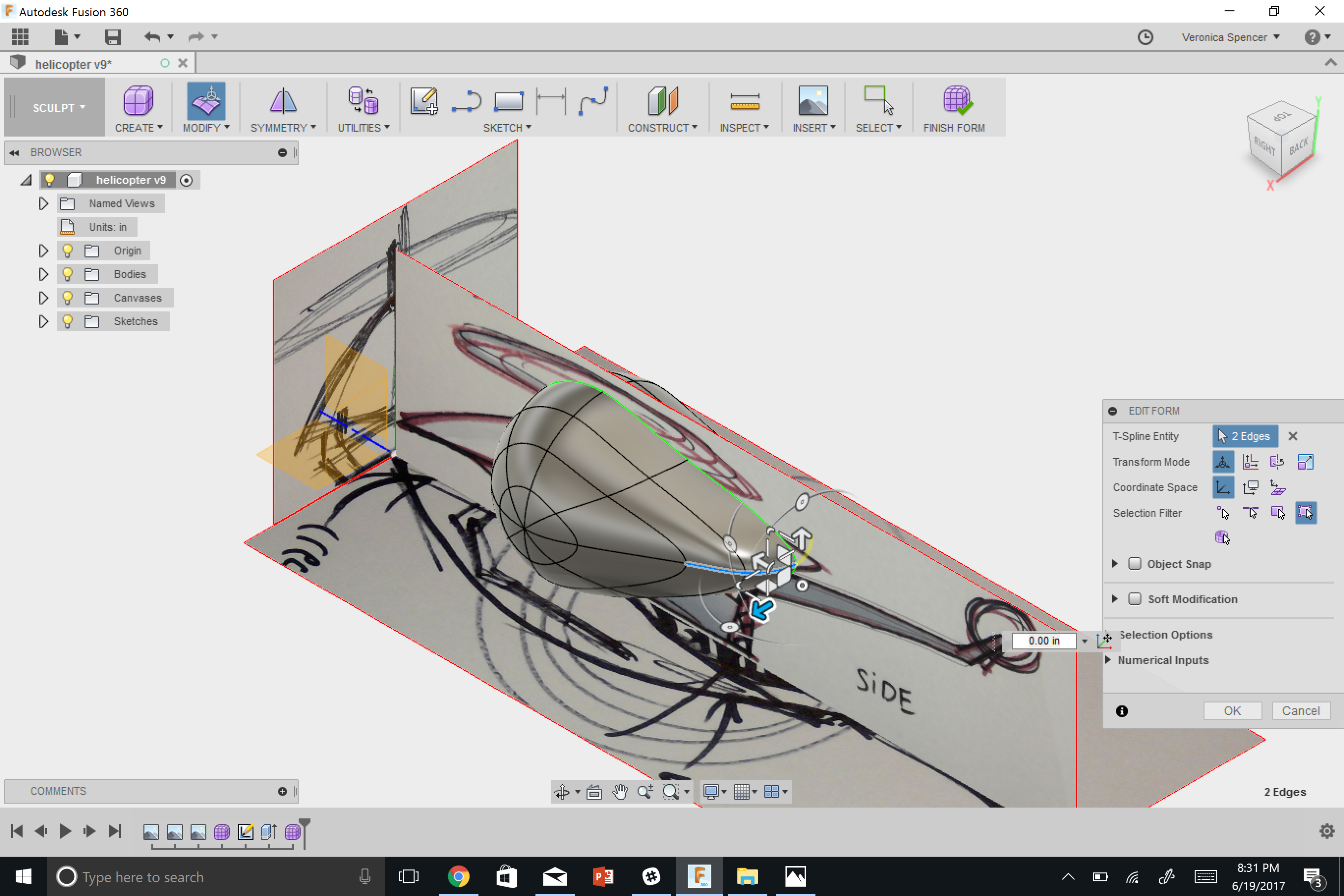Expand the Sketches folder in browser

tap(43, 321)
